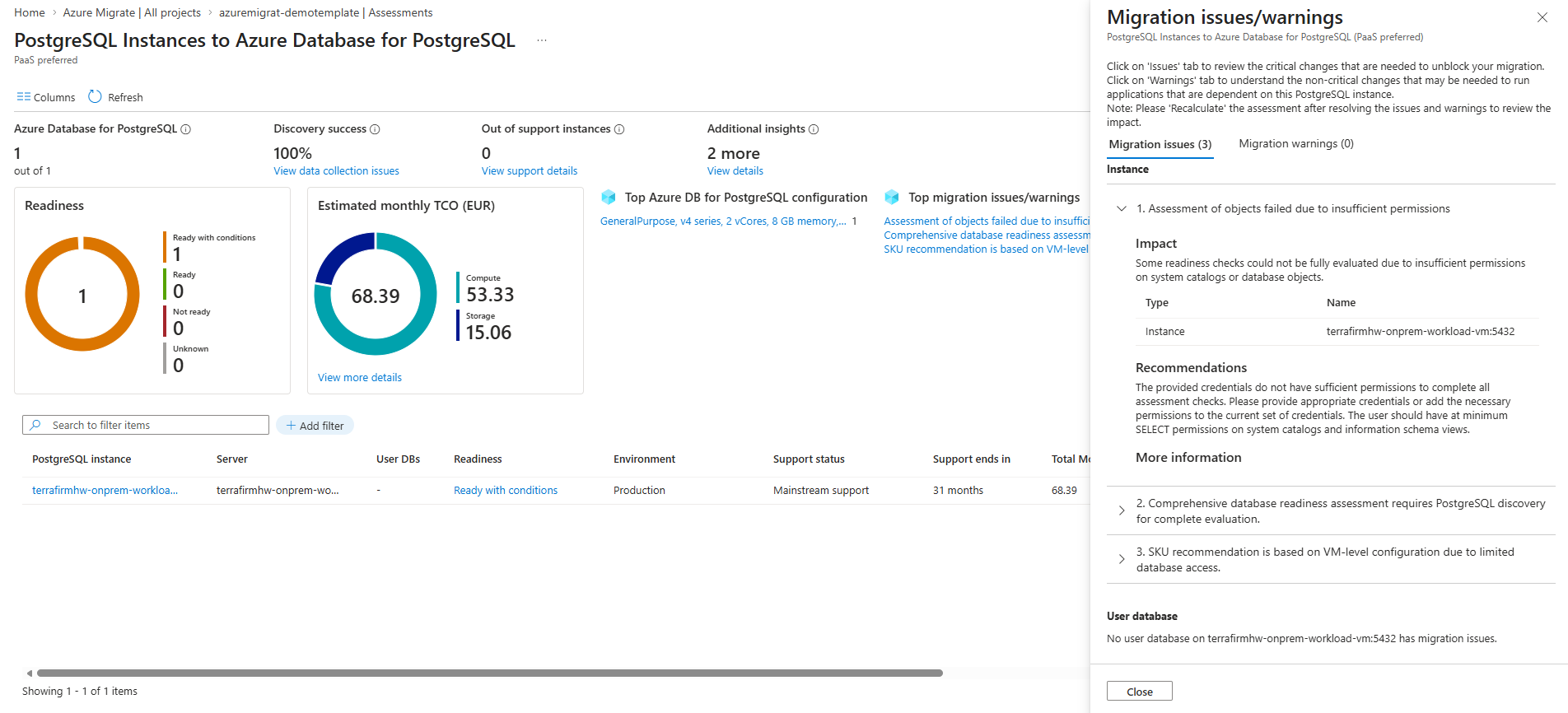Viewport: 1568px width, 713px height.
Task: Sort by Support ends in column header
Action: click(x=971, y=459)
